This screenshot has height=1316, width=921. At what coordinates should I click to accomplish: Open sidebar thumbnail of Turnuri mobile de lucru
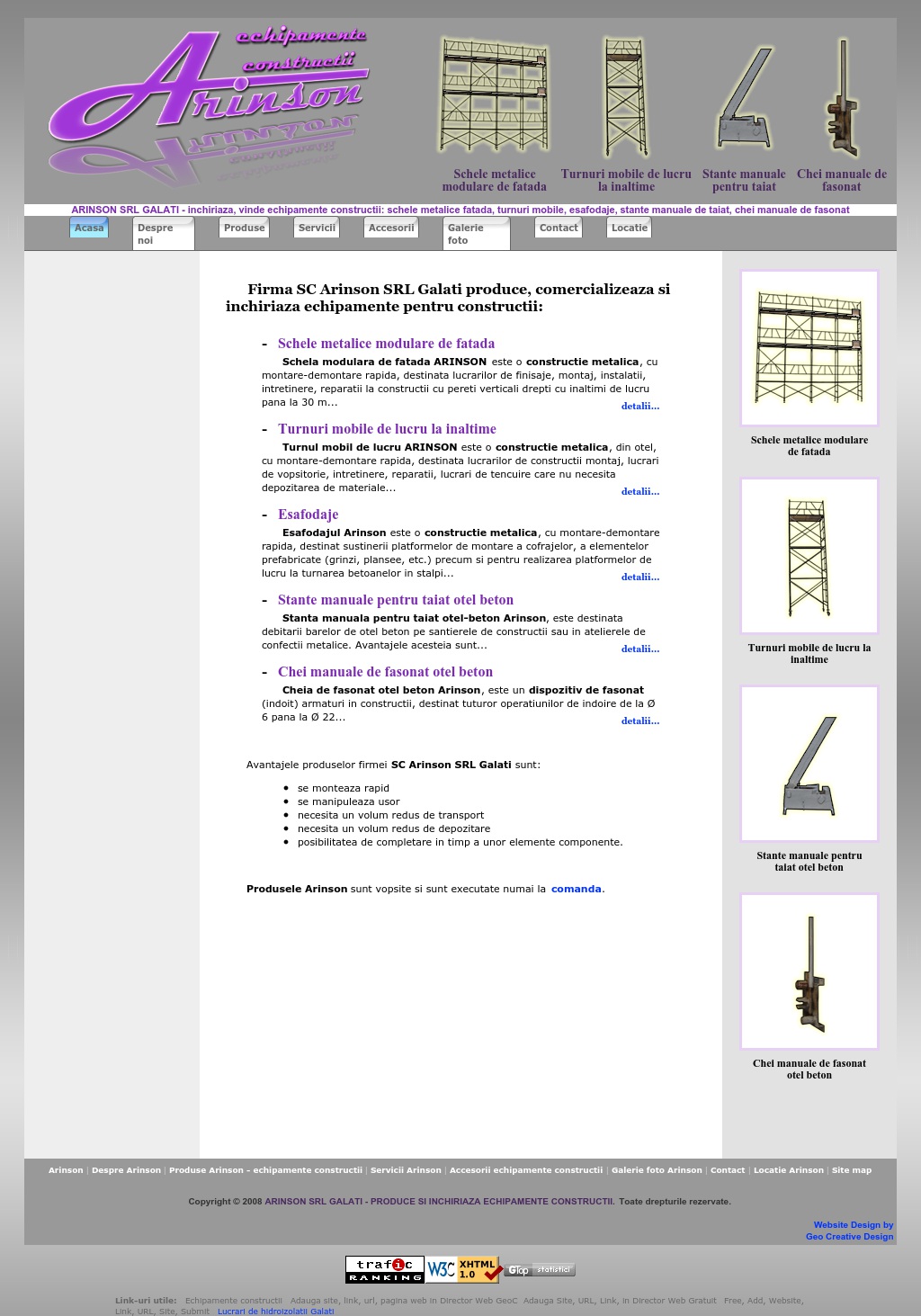[809, 556]
